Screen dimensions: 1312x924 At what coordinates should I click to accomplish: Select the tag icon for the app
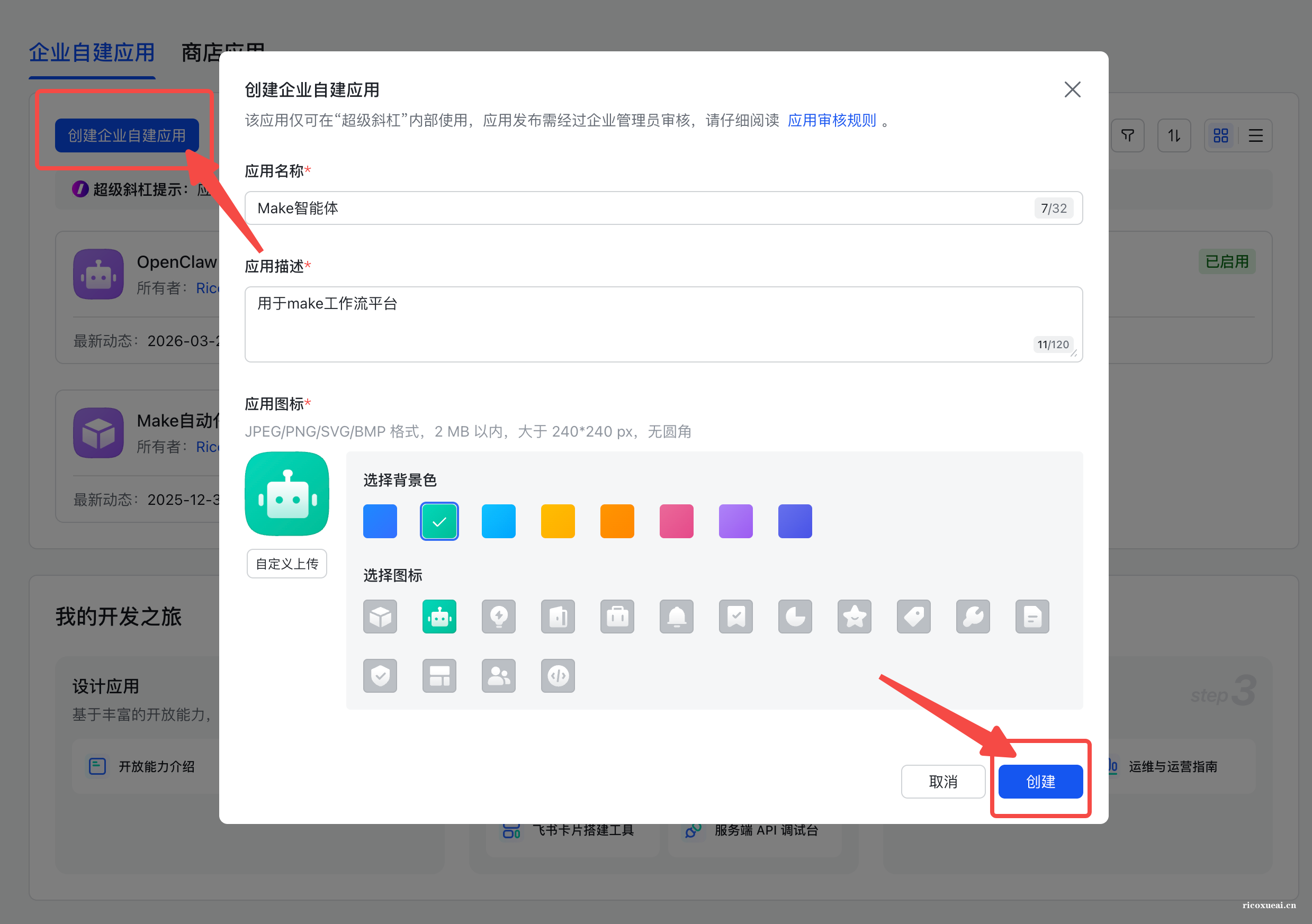(x=914, y=617)
